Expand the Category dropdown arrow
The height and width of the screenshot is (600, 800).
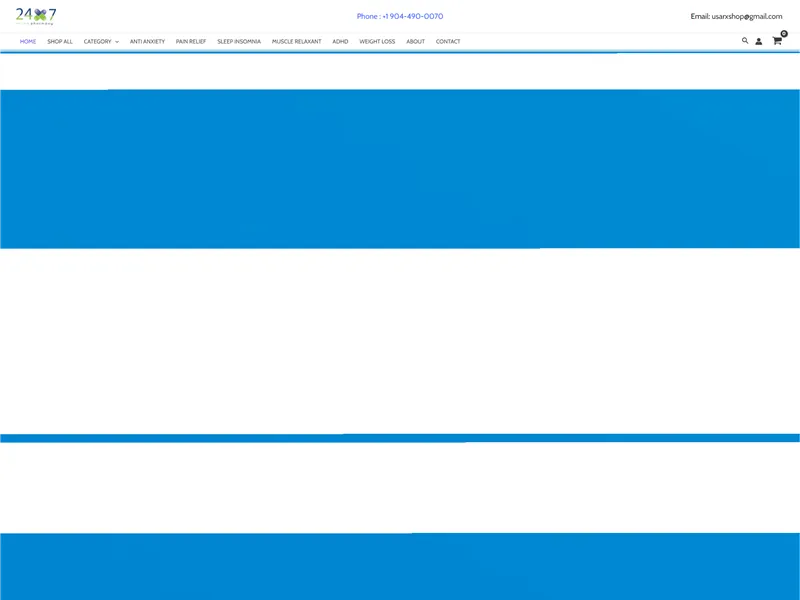(117, 42)
